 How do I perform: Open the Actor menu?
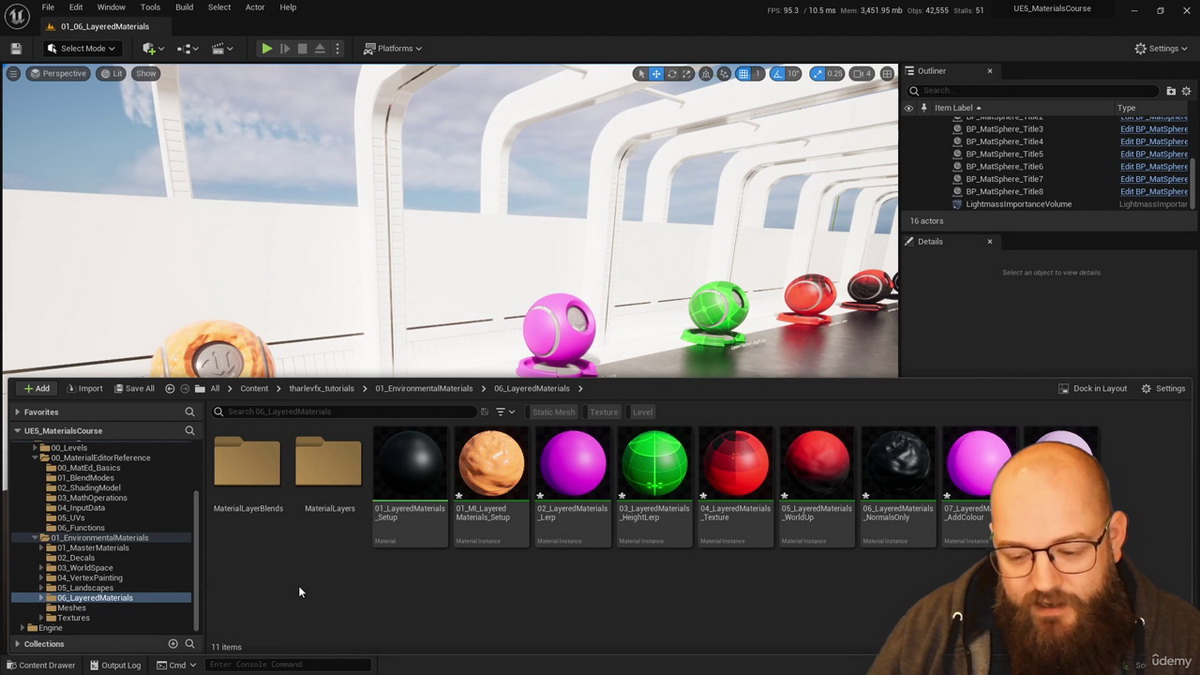click(x=255, y=7)
